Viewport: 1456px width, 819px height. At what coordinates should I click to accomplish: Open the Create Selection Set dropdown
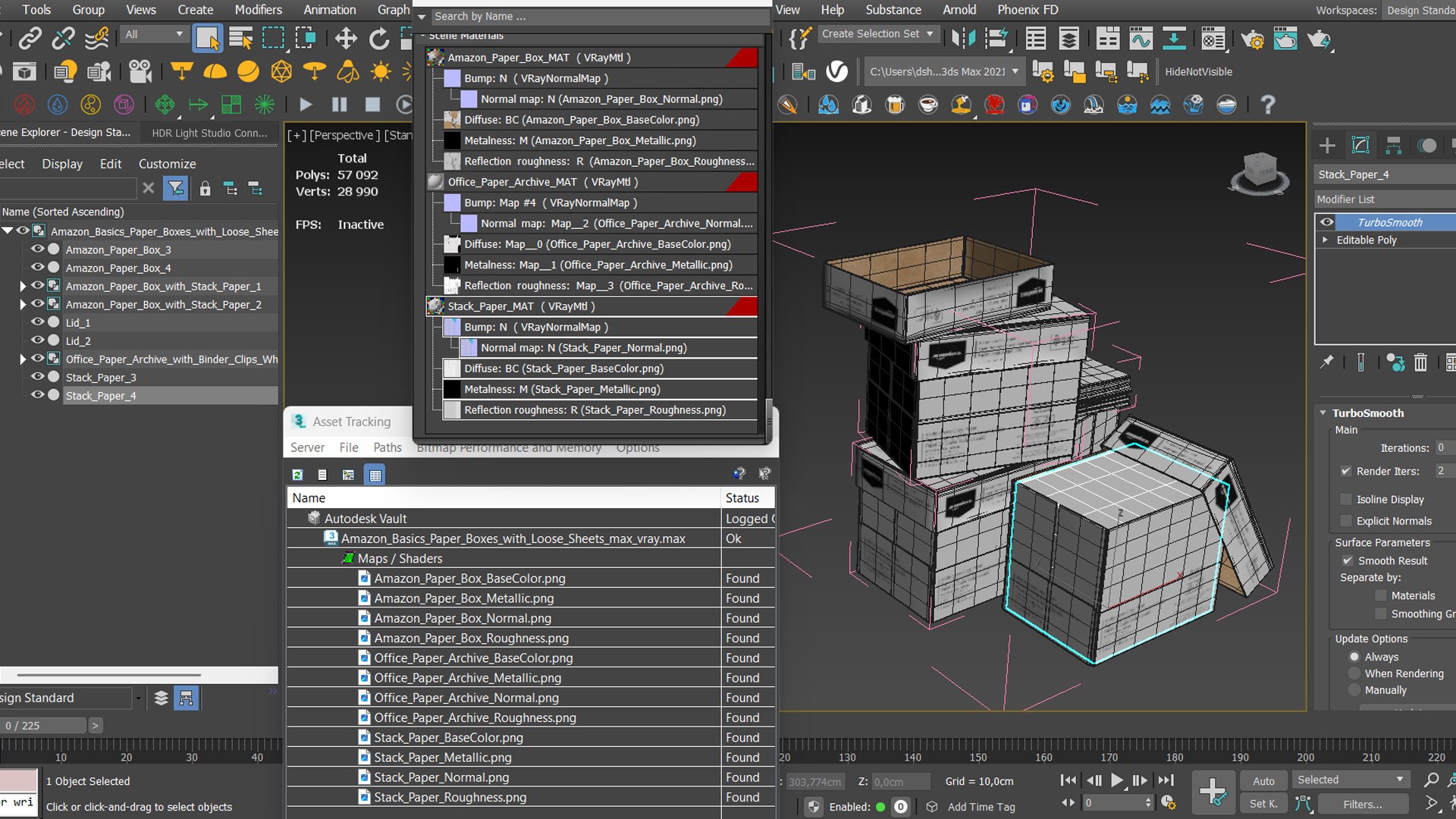pos(879,34)
